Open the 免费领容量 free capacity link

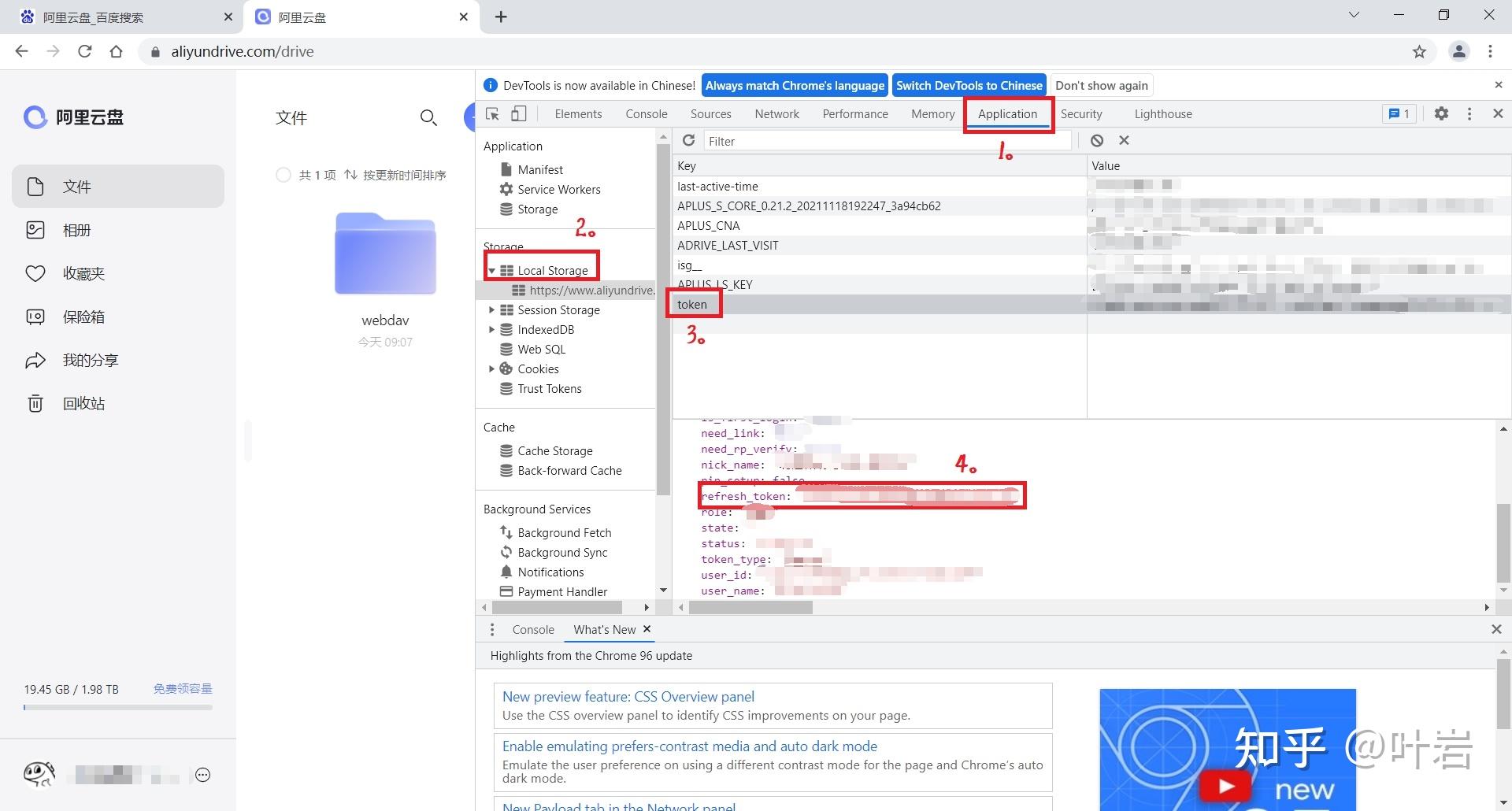(x=183, y=689)
